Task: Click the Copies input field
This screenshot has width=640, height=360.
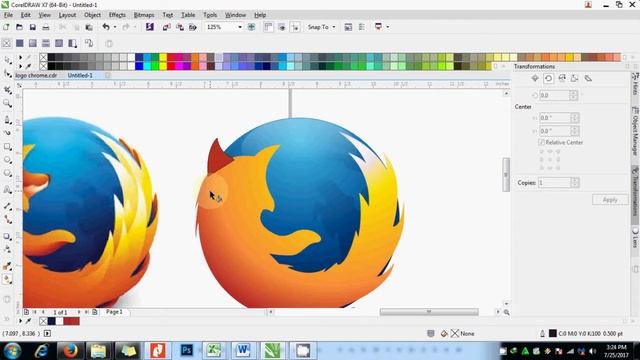Action: (554, 183)
